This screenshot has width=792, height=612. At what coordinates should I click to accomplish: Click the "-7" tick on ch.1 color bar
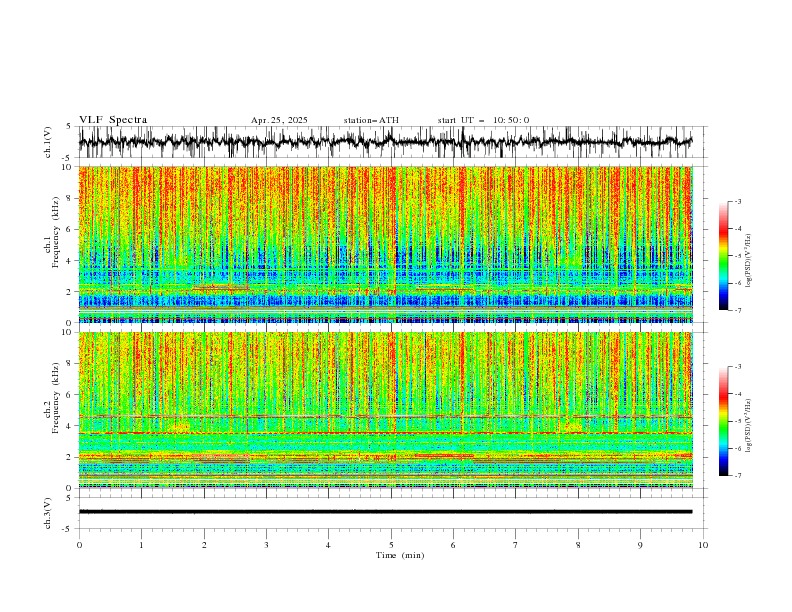tap(738, 310)
